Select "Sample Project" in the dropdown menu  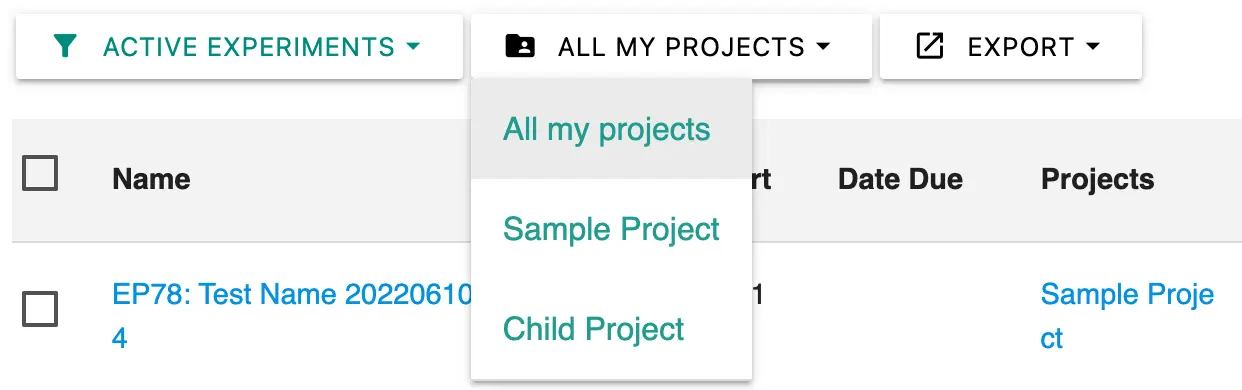(611, 229)
